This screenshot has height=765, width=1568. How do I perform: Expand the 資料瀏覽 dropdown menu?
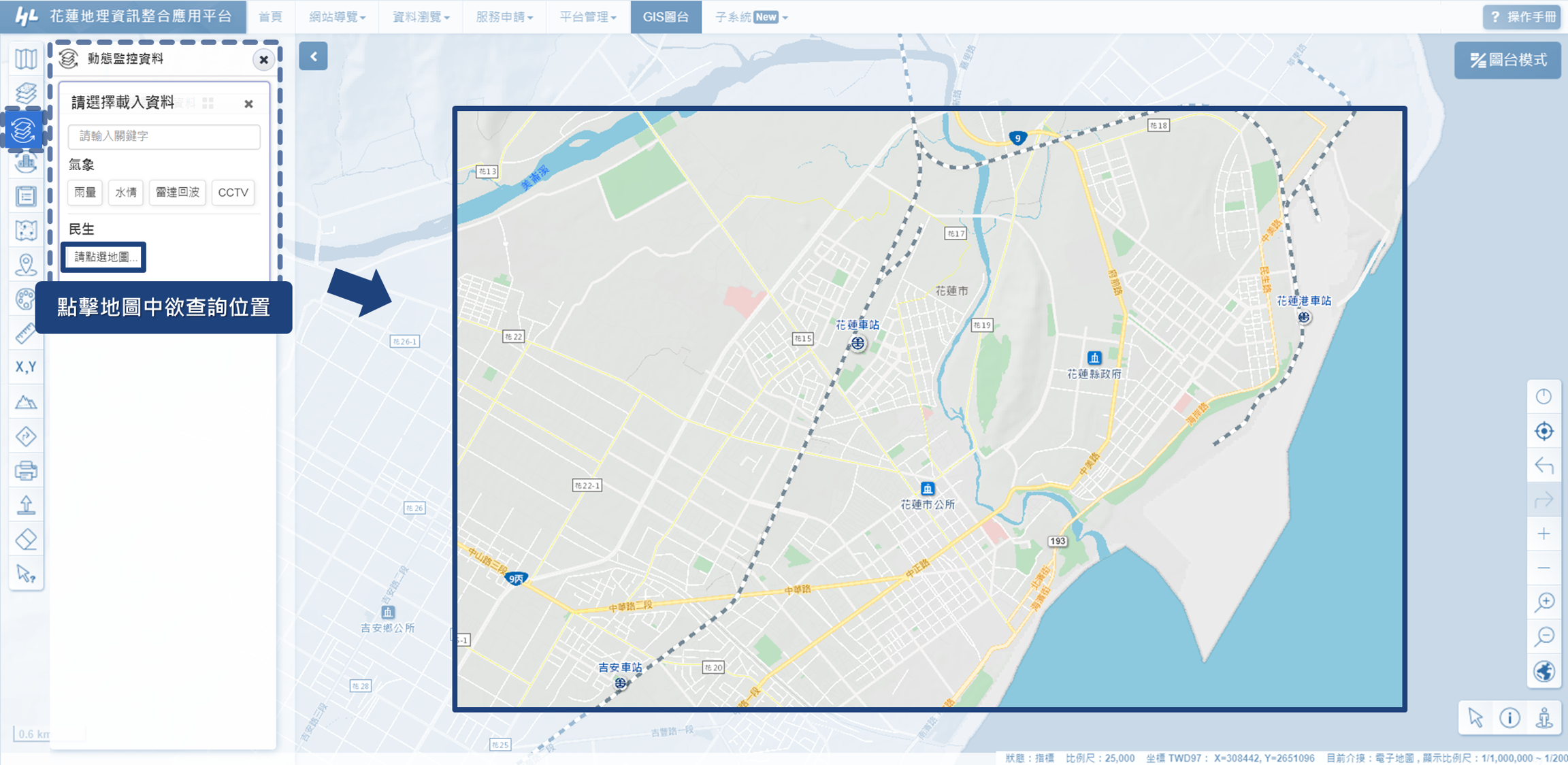pyautogui.click(x=421, y=17)
